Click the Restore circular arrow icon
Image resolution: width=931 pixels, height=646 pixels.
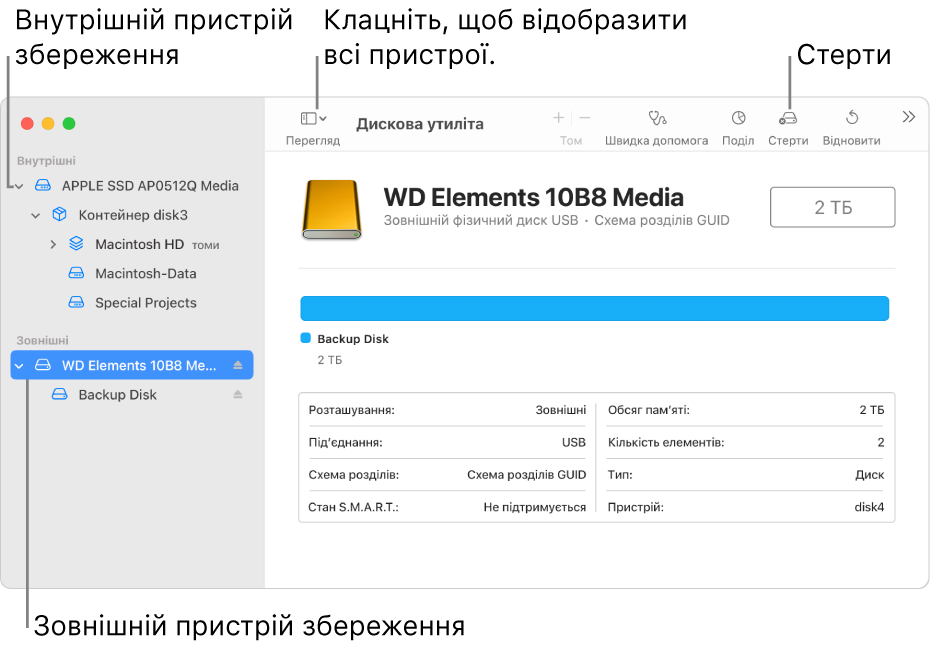(x=851, y=118)
